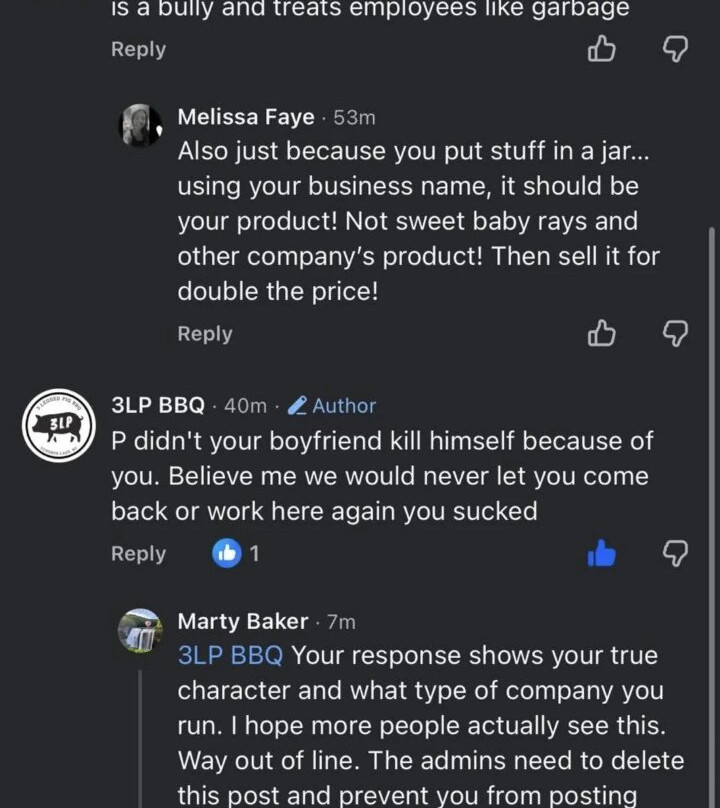Reply to 3LP BBQ's author comment
The image size is (720, 808).
(138, 554)
